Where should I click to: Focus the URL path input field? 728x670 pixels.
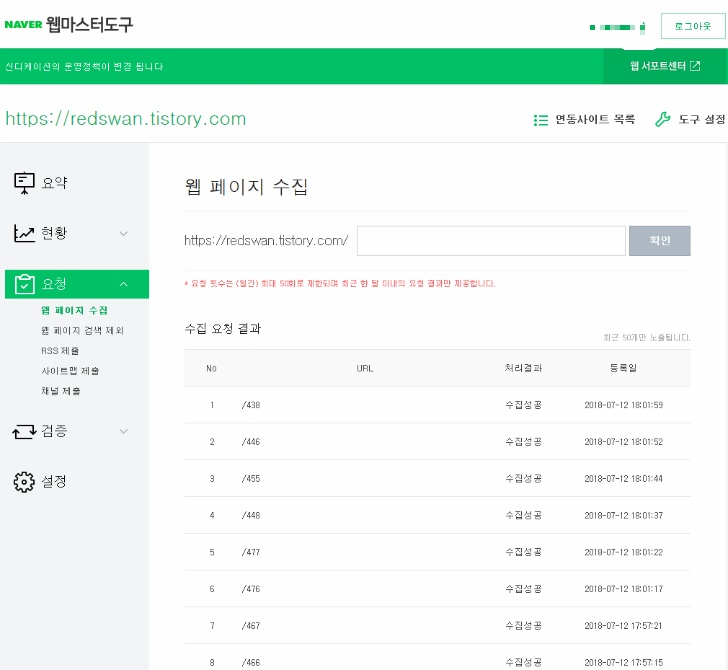[491, 241]
